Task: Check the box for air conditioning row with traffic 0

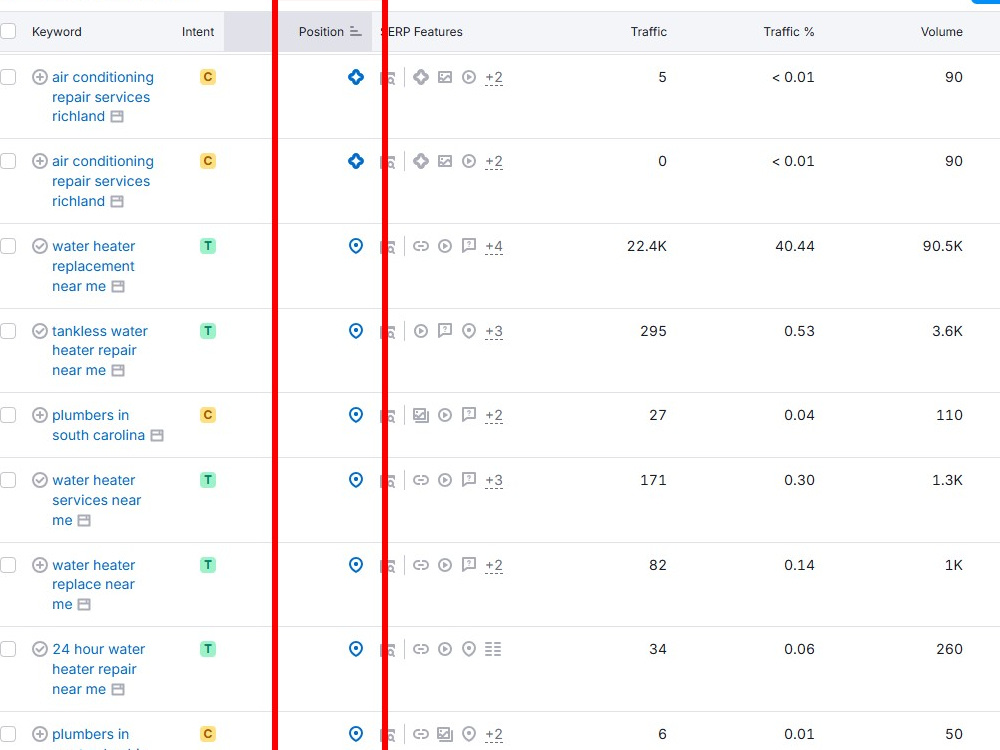Action: [8, 161]
